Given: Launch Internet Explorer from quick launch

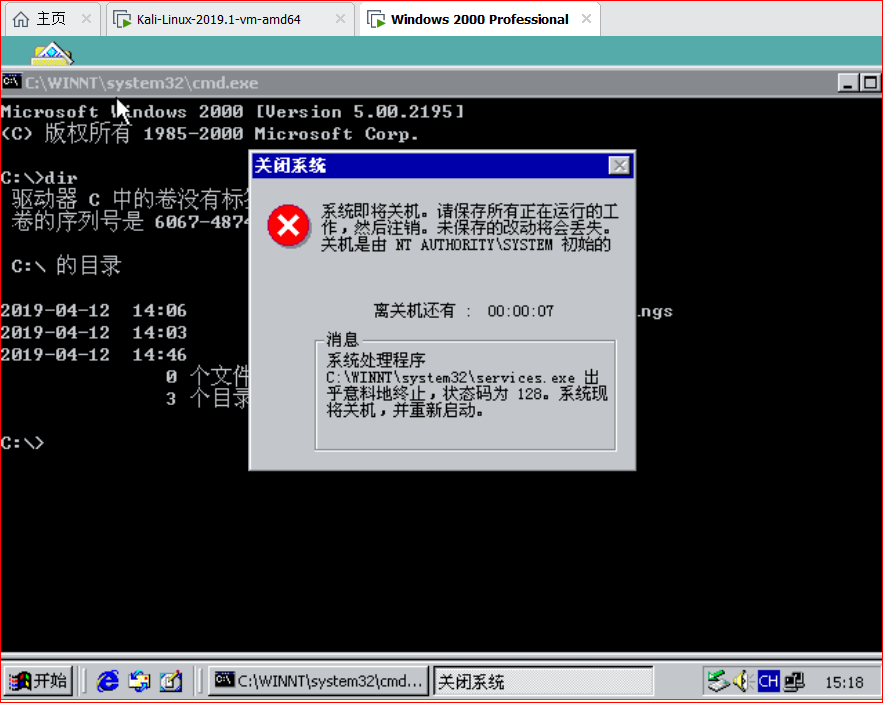Looking at the screenshot, I should click(x=108, y=681).
